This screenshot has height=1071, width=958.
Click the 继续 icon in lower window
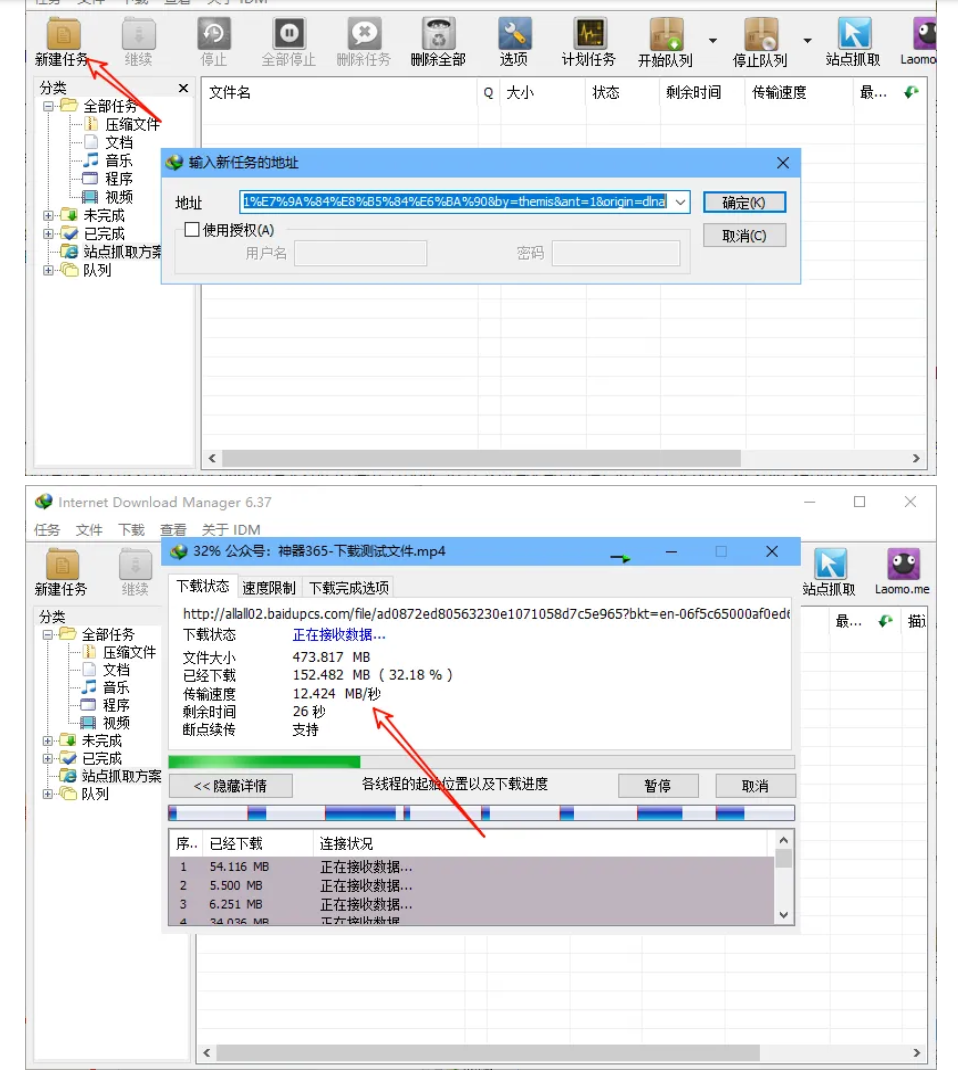136,564
